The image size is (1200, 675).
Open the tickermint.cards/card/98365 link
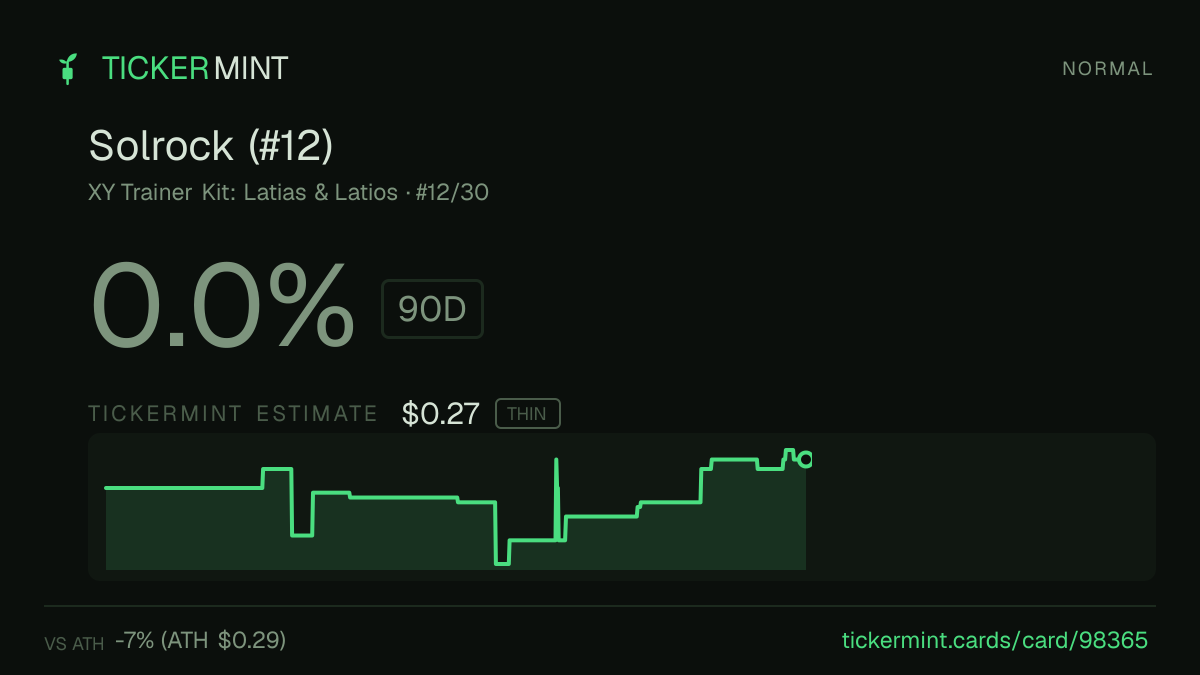tap(995, 640)
